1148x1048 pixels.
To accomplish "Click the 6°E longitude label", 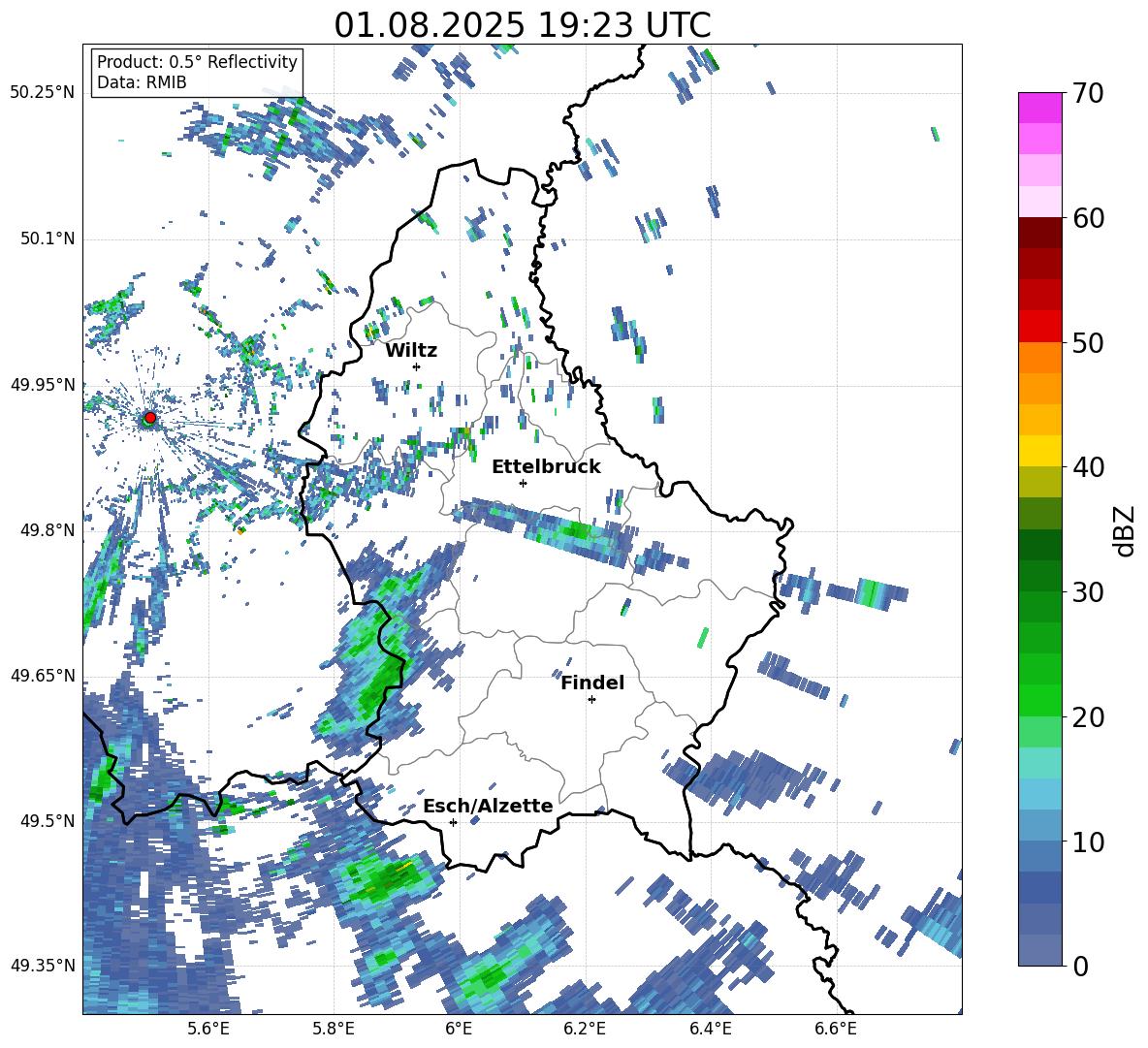I will pyautogui.click(x=459, y=1029).
